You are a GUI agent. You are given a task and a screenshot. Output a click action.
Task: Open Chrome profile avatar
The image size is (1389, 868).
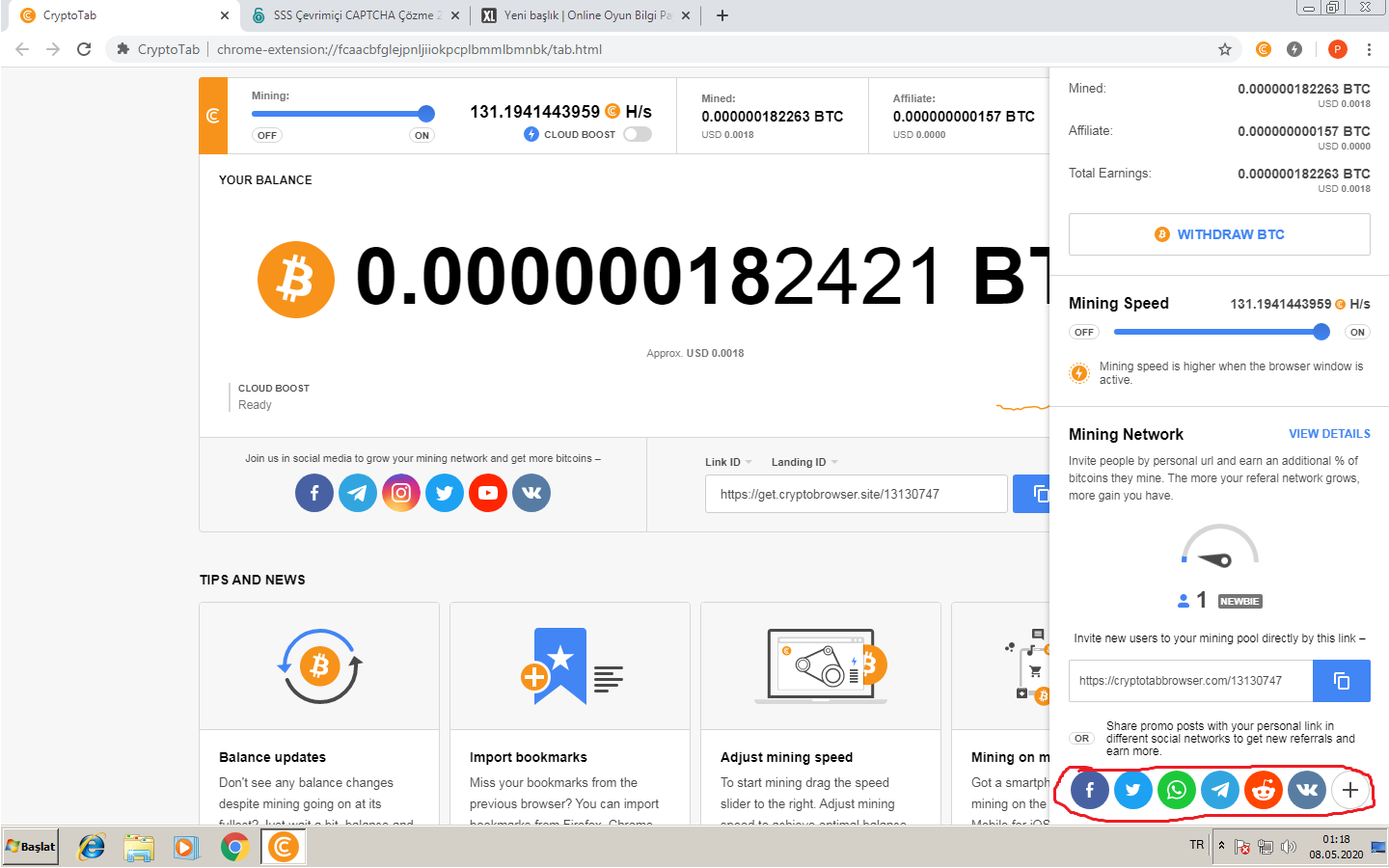click(x=1337, y=49)
